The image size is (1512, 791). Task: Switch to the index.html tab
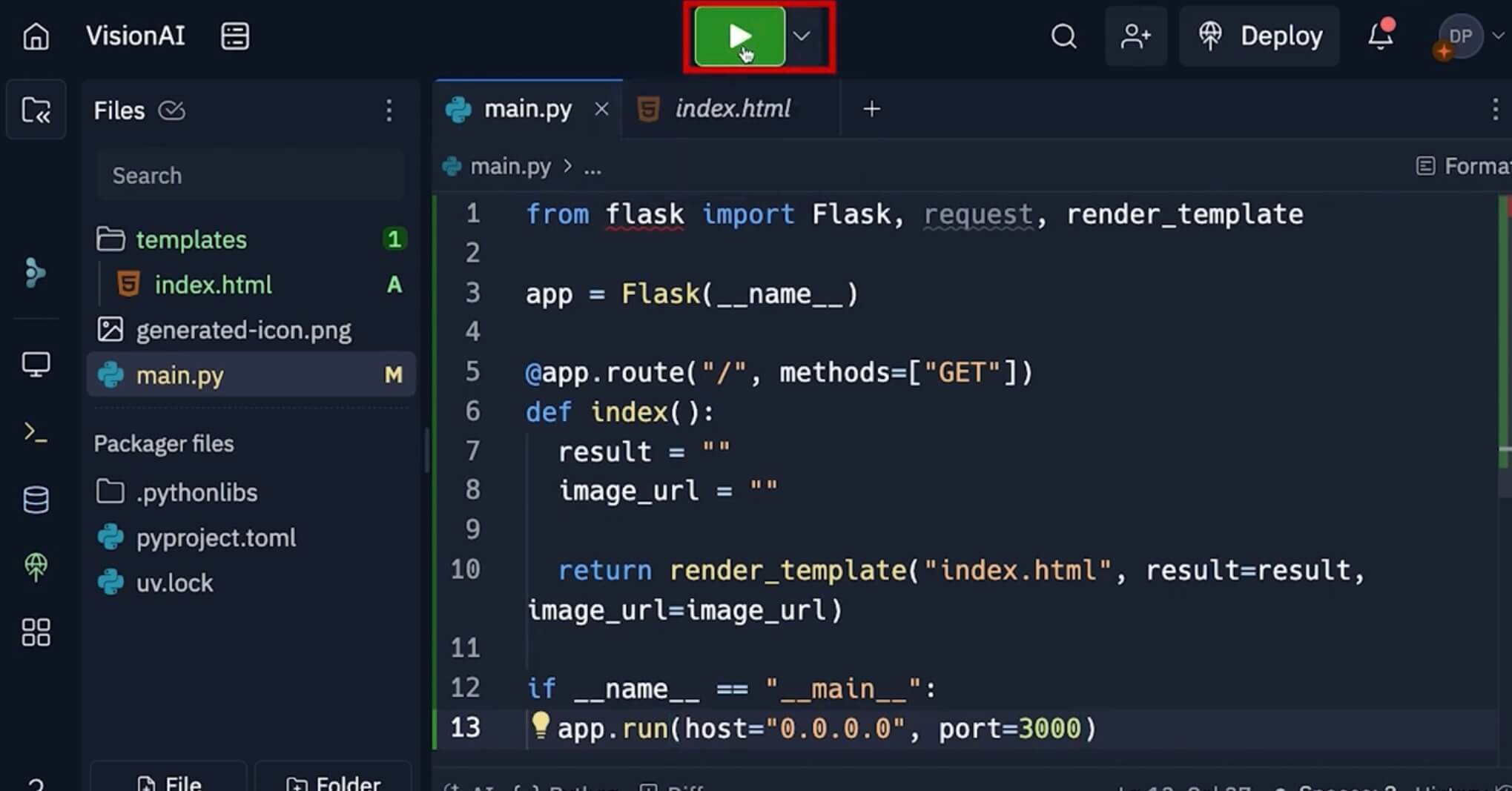pyautogui.click(x=731, y=109)
